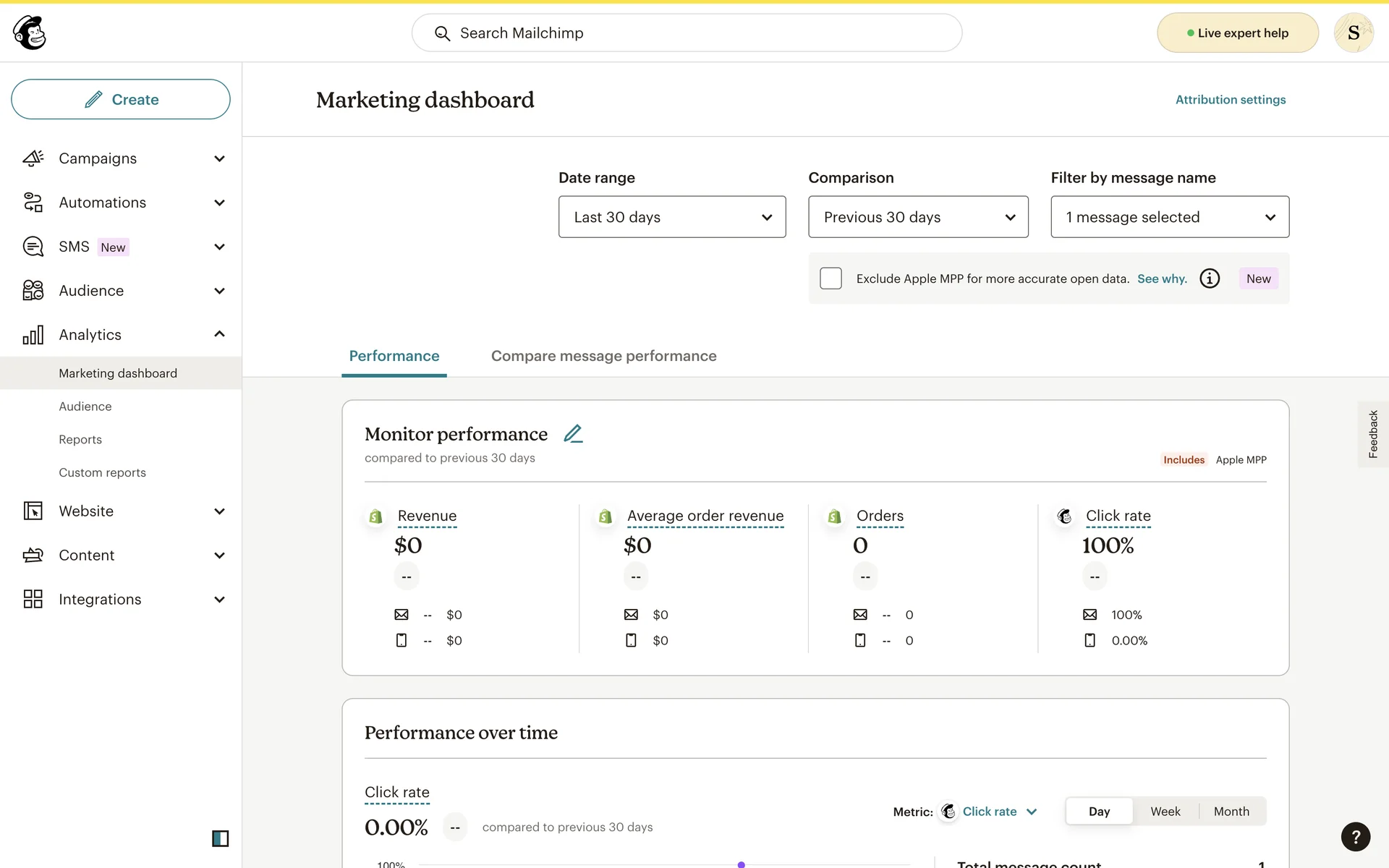Click the Mailchimp Freddie logo
The image size is (1389, 868).
[x=30, y=33]
